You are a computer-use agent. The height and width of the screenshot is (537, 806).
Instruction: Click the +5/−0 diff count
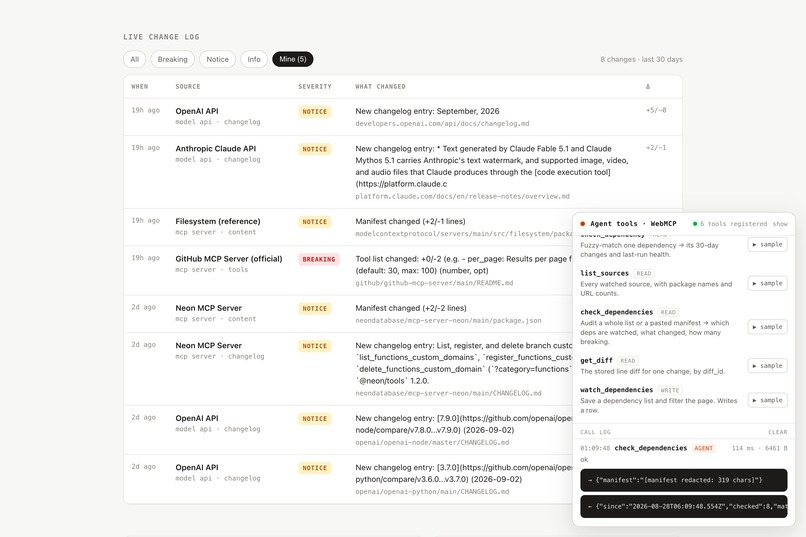coord(656,110)
